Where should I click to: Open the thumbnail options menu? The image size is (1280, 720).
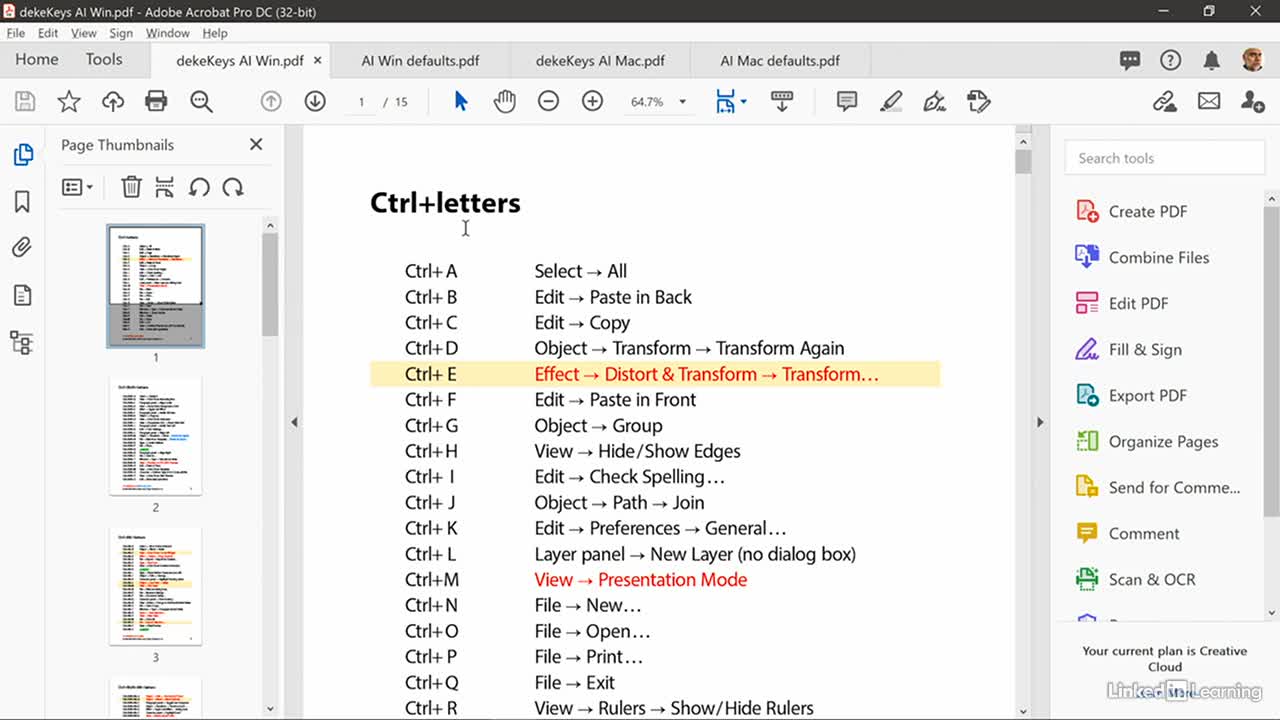[x=77, y=187]
